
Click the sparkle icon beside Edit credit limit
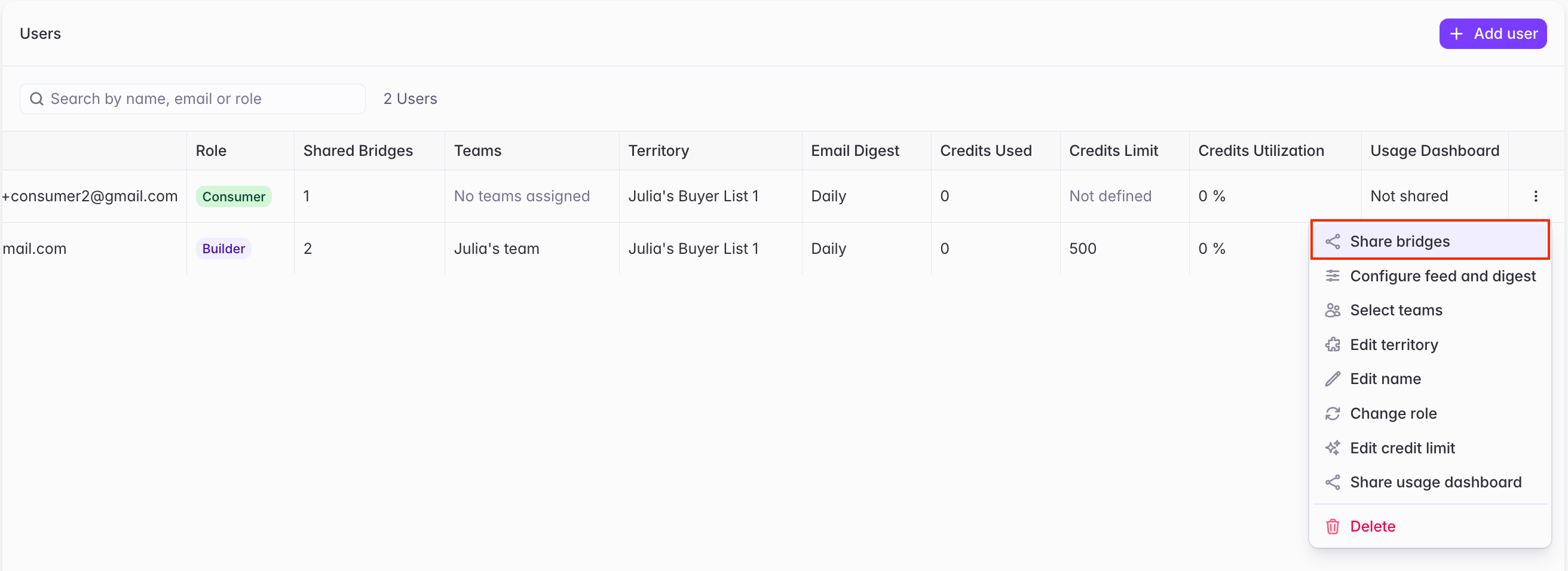click(1333, 448)
